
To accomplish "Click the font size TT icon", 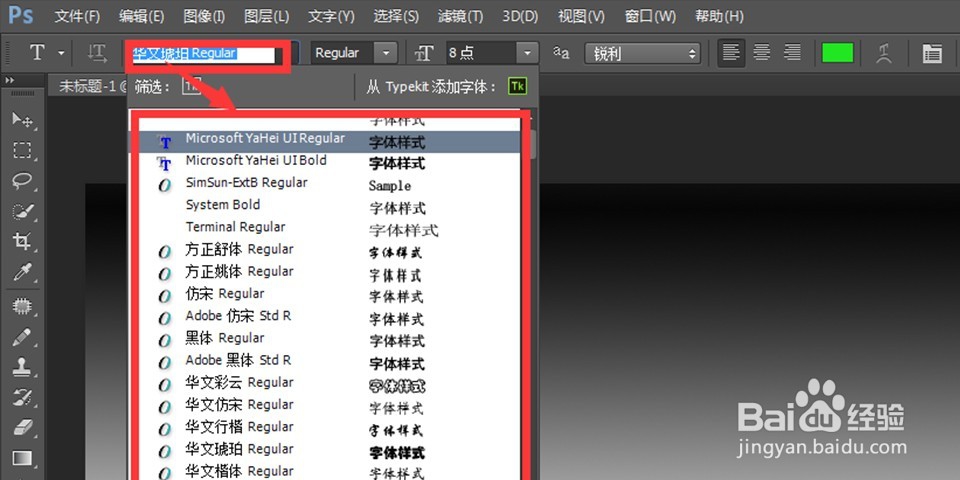I will coord(424,54).
